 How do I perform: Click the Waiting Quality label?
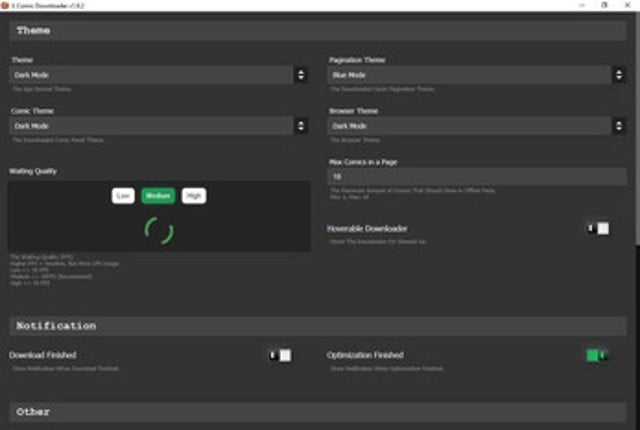click(x=33, y=171)
